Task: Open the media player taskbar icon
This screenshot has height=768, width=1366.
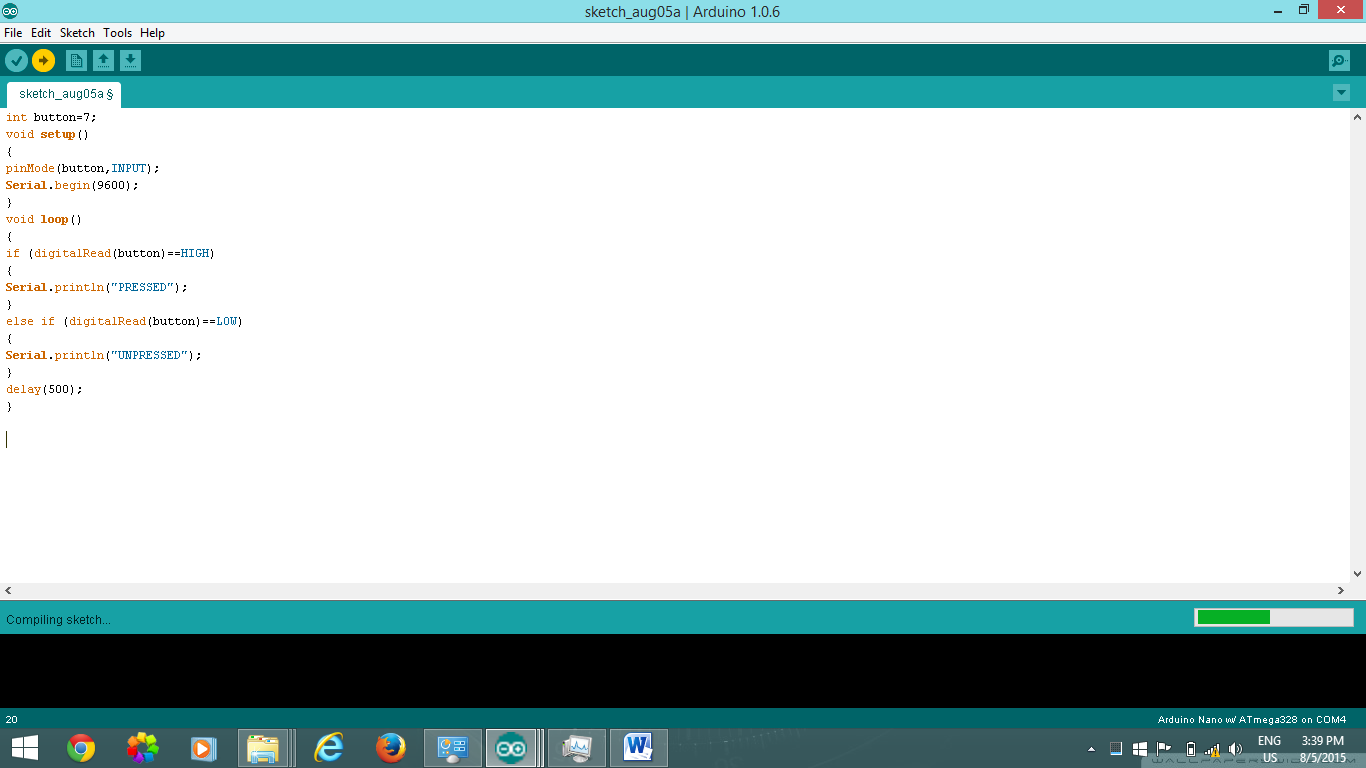Action: (x=203, y=748)
